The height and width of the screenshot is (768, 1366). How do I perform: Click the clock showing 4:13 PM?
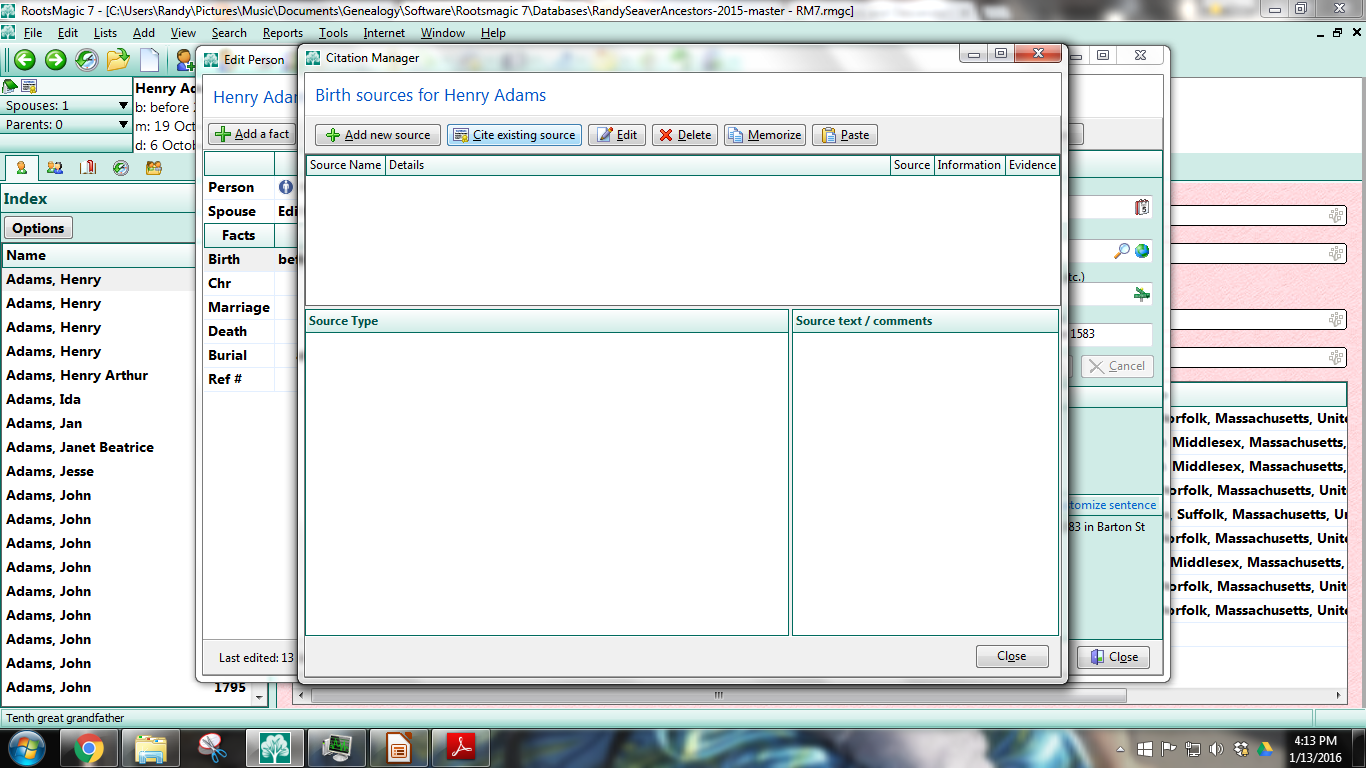pos(1315,740)
